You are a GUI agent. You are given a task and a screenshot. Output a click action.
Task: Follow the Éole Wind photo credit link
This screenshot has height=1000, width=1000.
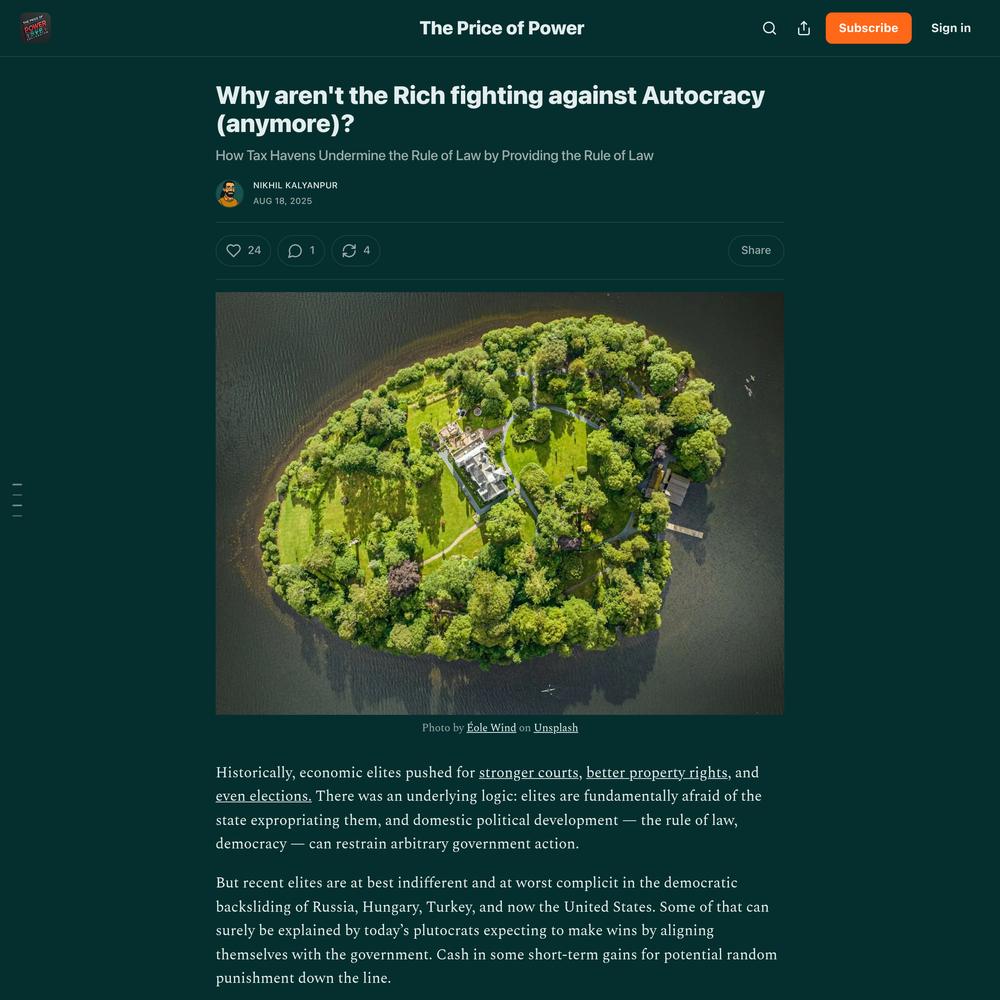point(491,728)
